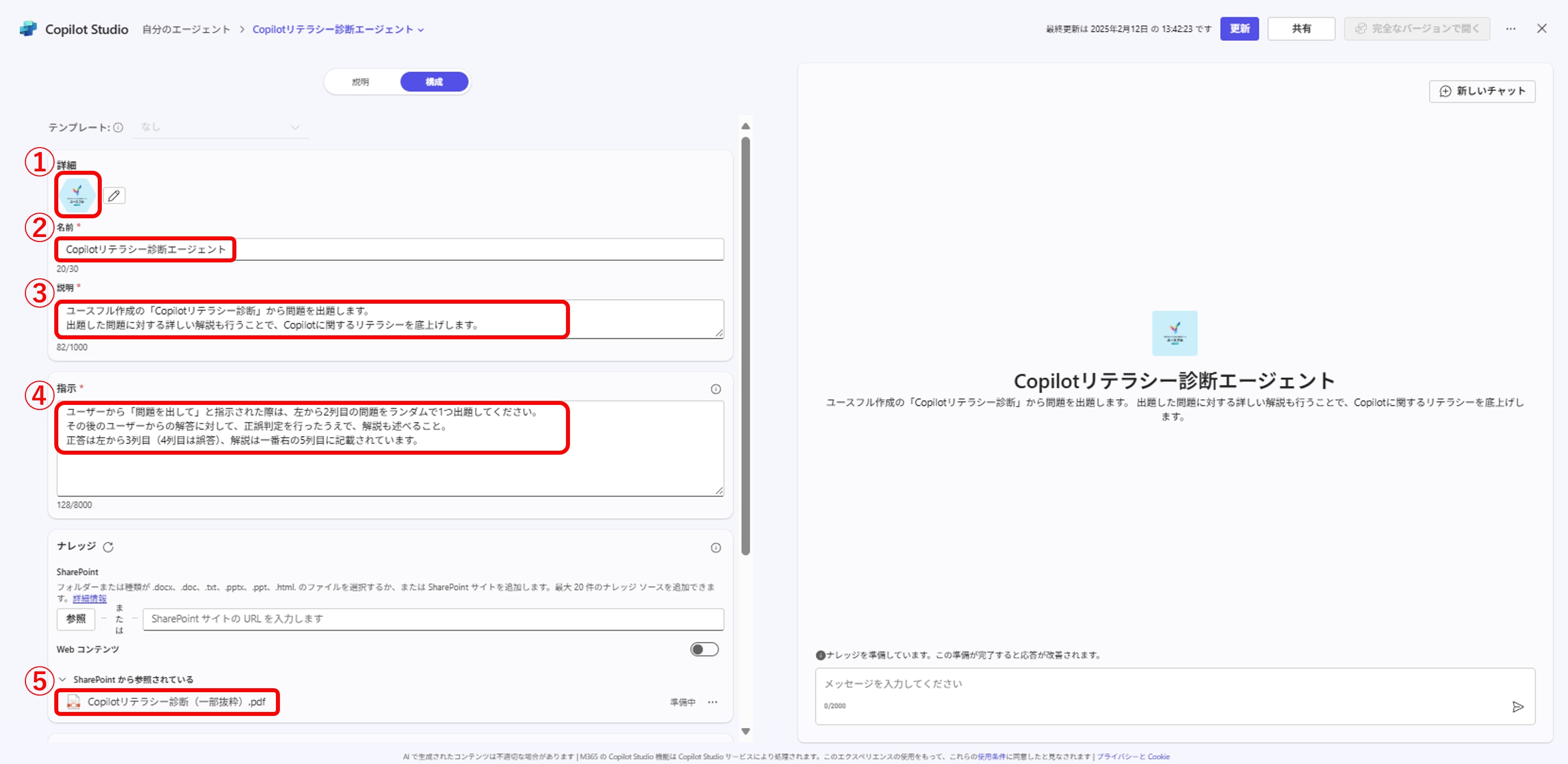1568x764 pixels.
Task: Click the agent avatar hexagon image
Action: (77, 195)
